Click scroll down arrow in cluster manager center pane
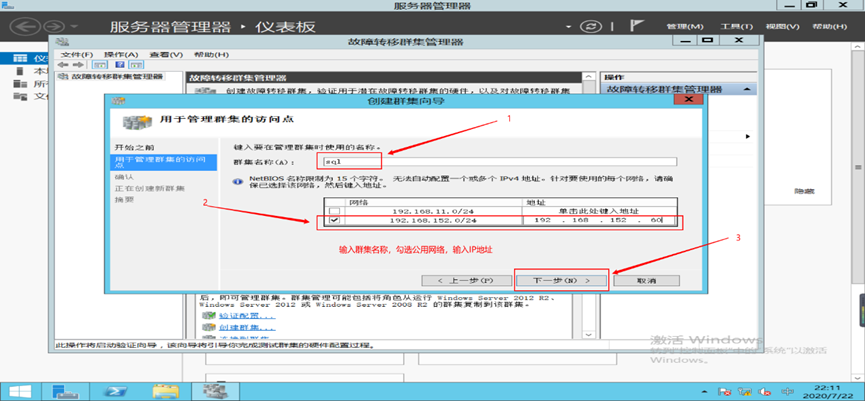The image size is (865, 401). coord(588,335)
